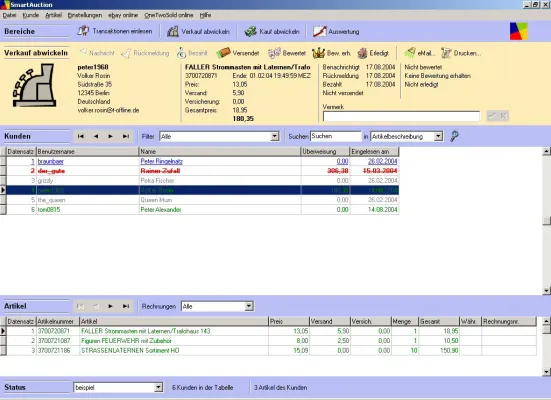Click the Vermerk text field
Viewport: 551px width, 400px height.
[401, 116]
